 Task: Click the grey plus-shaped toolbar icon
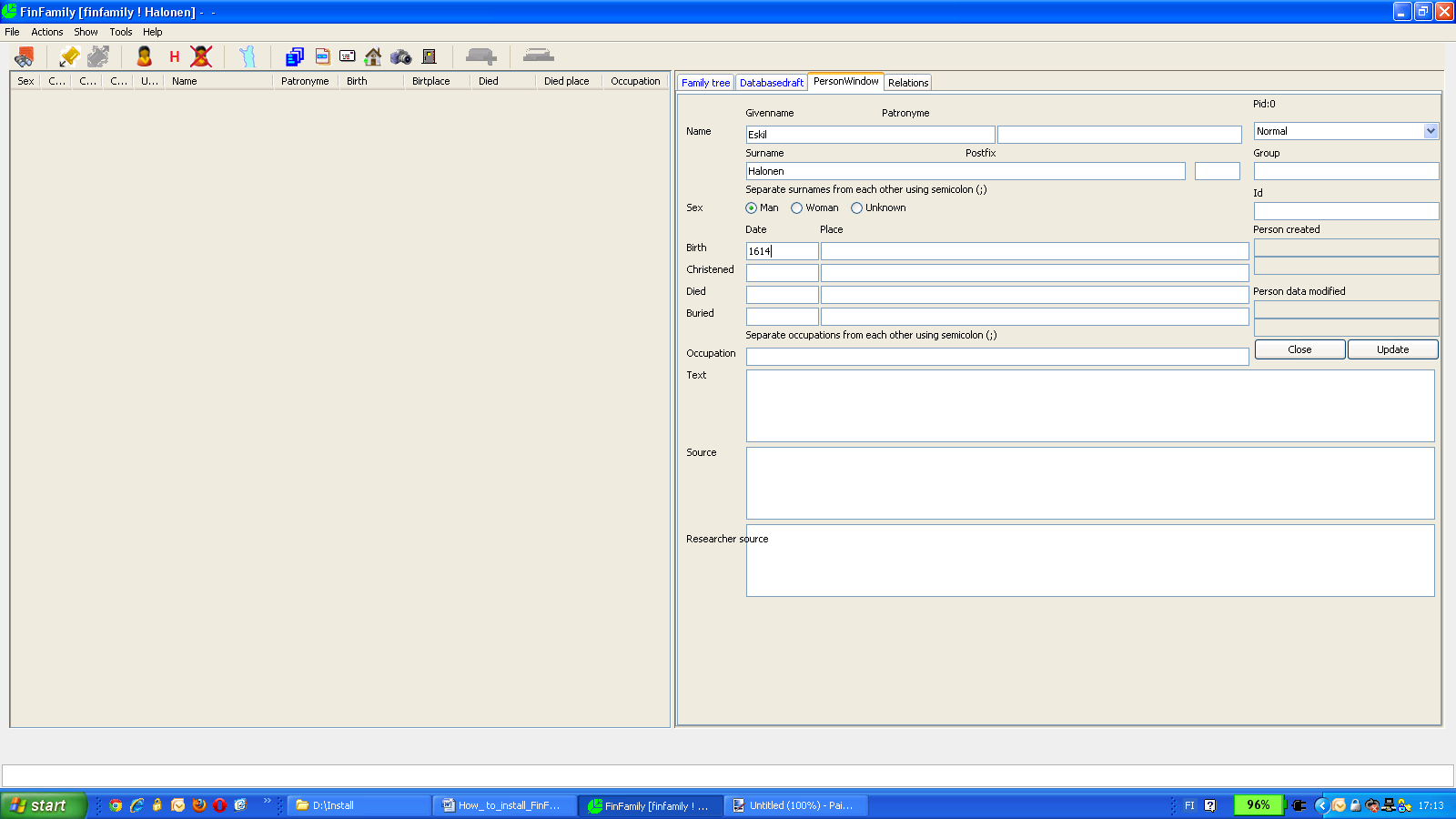[480, 56]
